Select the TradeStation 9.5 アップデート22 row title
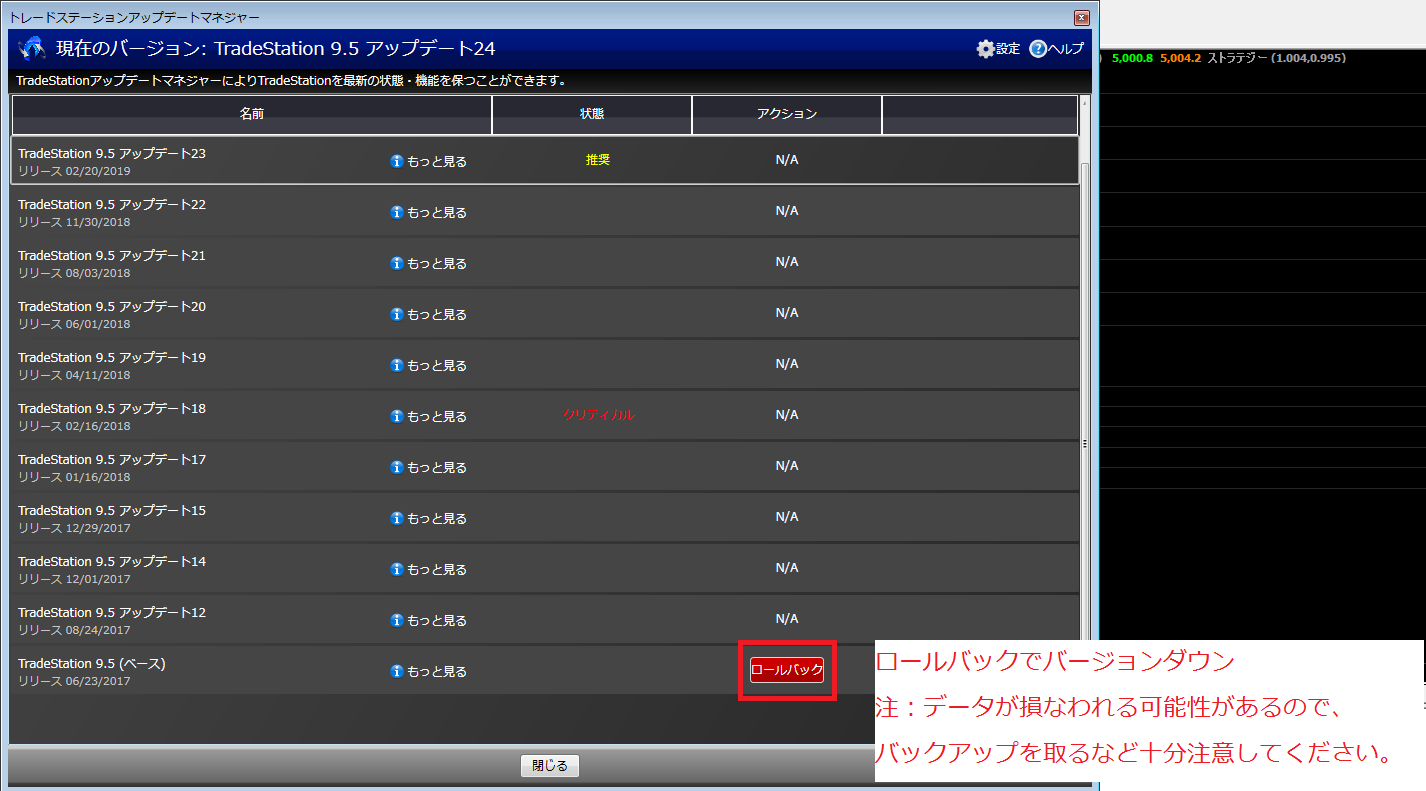The width and height of the screenshot is (1426, 791). pyautogui.click(x=112, y=204)
